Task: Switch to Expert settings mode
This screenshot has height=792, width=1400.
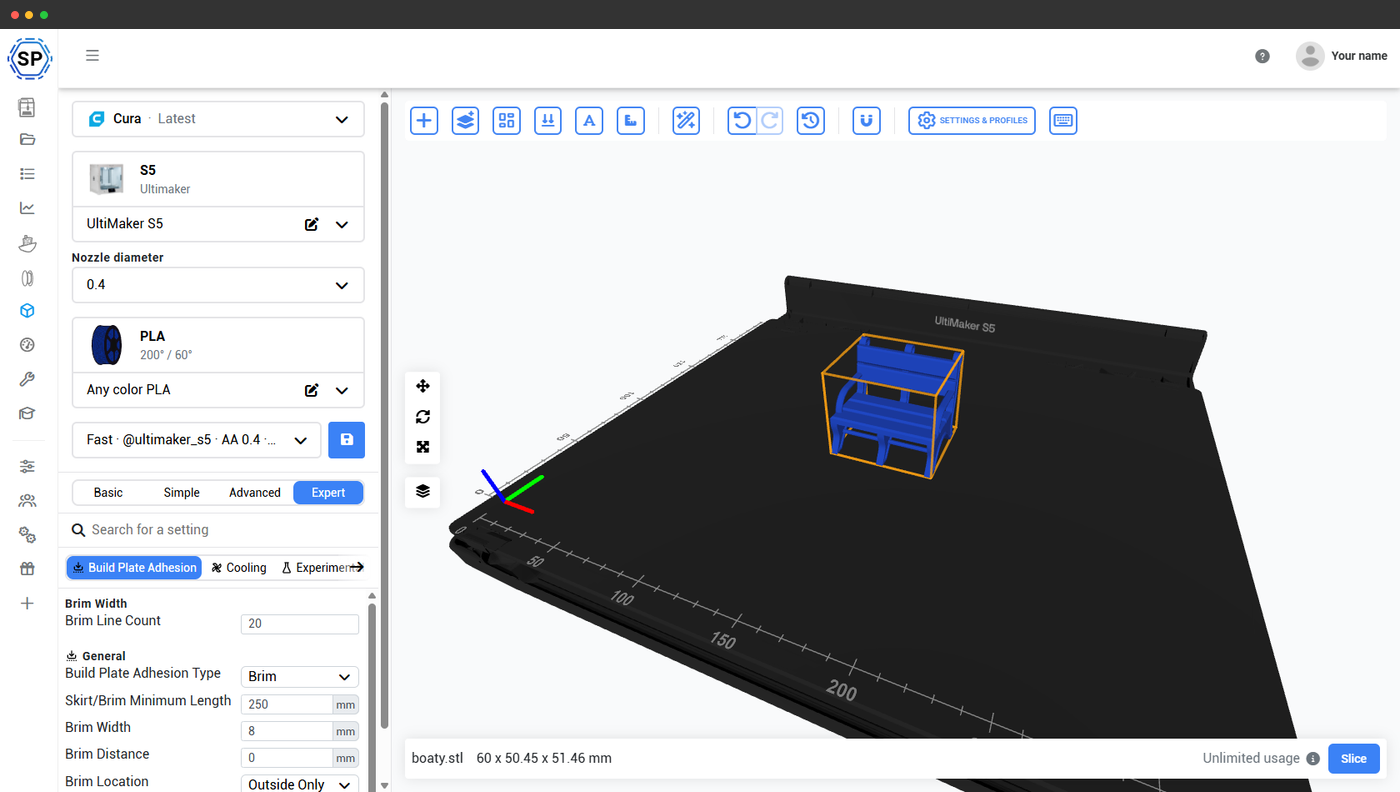Action: pos(328,493)
